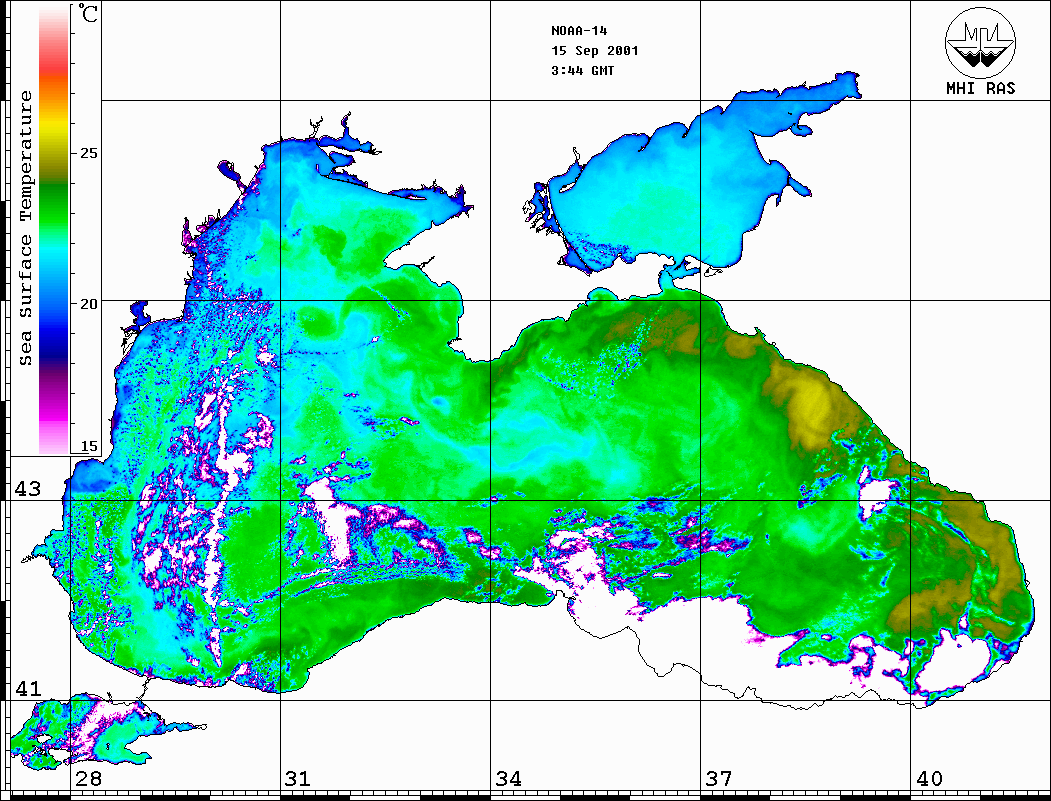Click the '15 Sep 2001' date text
The width and height of the screenshot is (1051, 801).
[x=595, y=51]
